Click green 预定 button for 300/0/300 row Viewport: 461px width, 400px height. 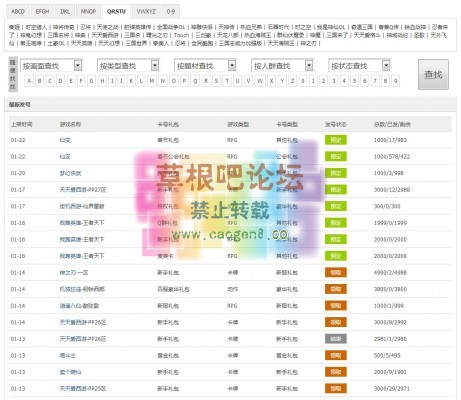336,206
